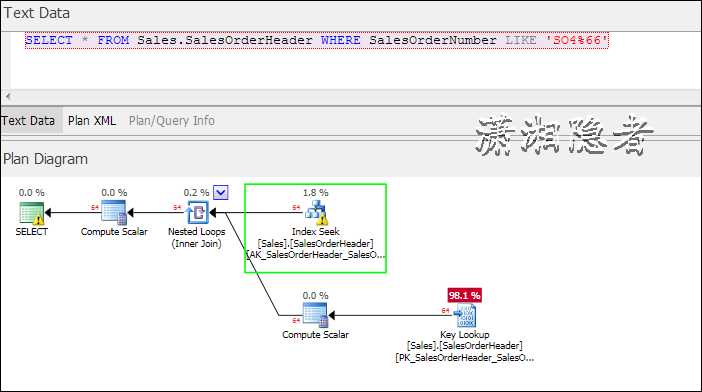The width and height of the screenshot is (702, 392).
Task: Click the 98.1 % cost badge
Action: tap(465, 295)
